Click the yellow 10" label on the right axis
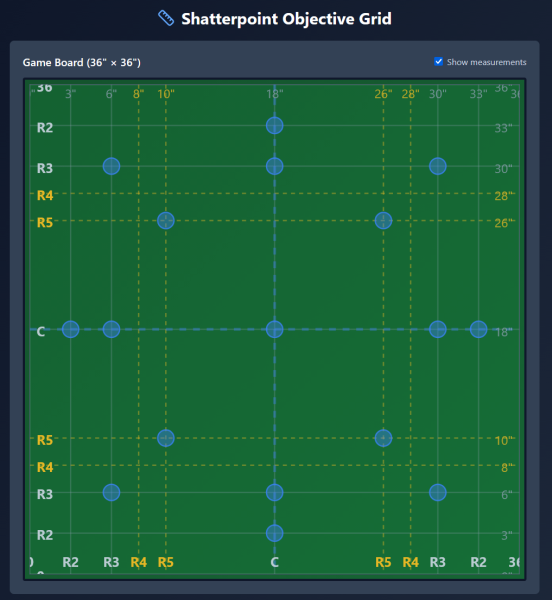 (x=504, y=441)
